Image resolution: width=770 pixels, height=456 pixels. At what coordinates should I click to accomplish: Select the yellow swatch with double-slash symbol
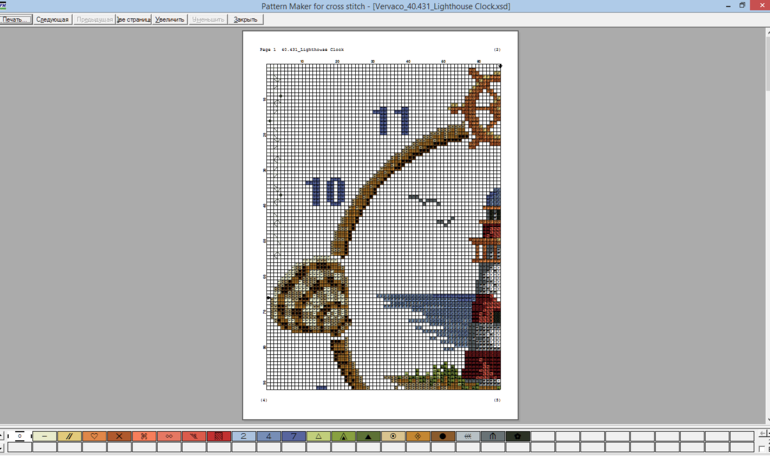(69, 437)
